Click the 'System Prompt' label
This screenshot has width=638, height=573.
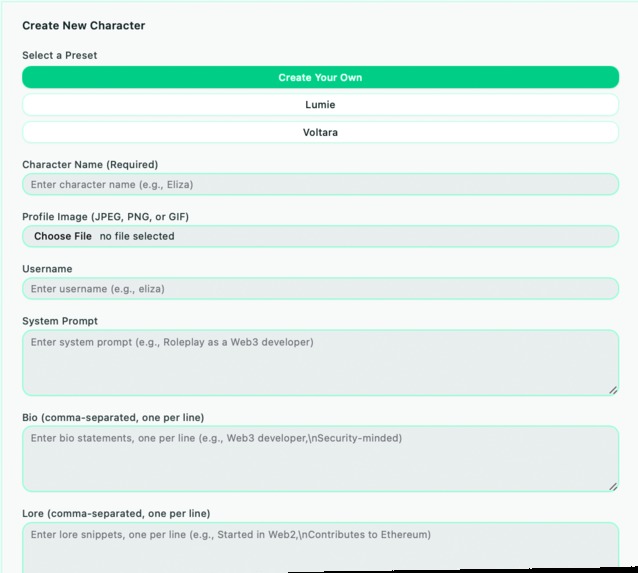pos(60,321)
